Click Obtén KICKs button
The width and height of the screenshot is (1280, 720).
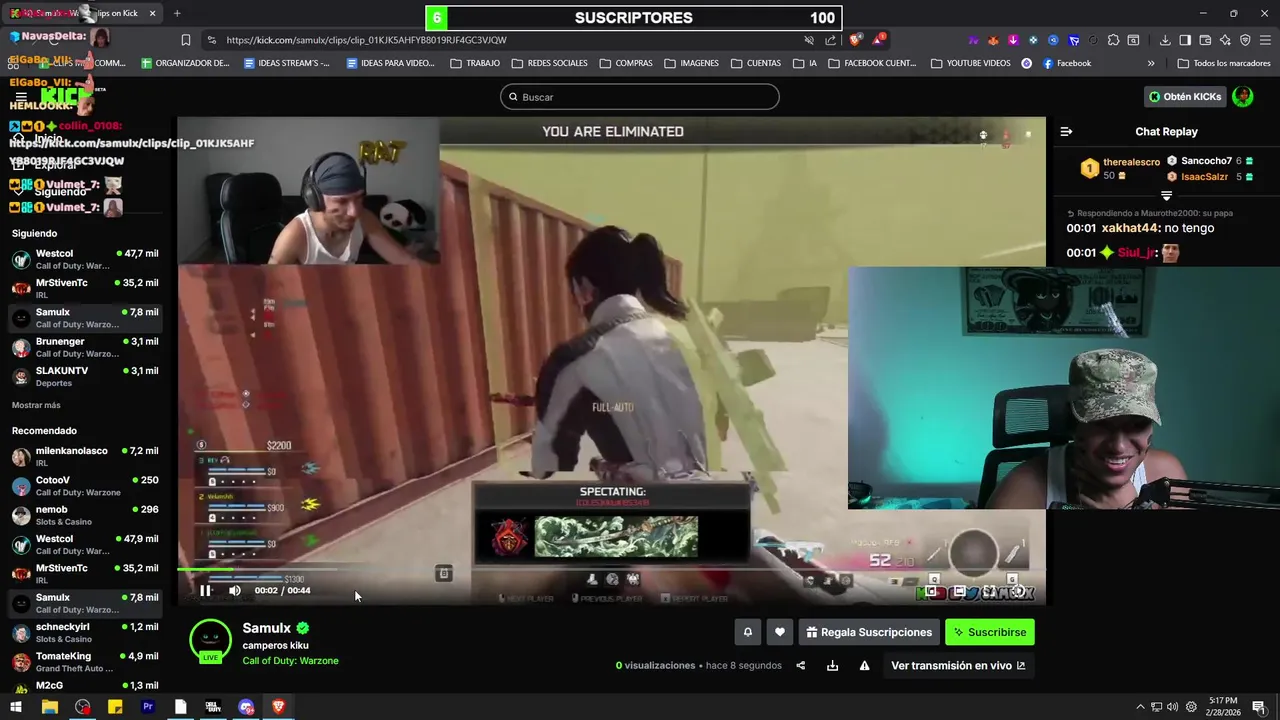coord(1185,97)
